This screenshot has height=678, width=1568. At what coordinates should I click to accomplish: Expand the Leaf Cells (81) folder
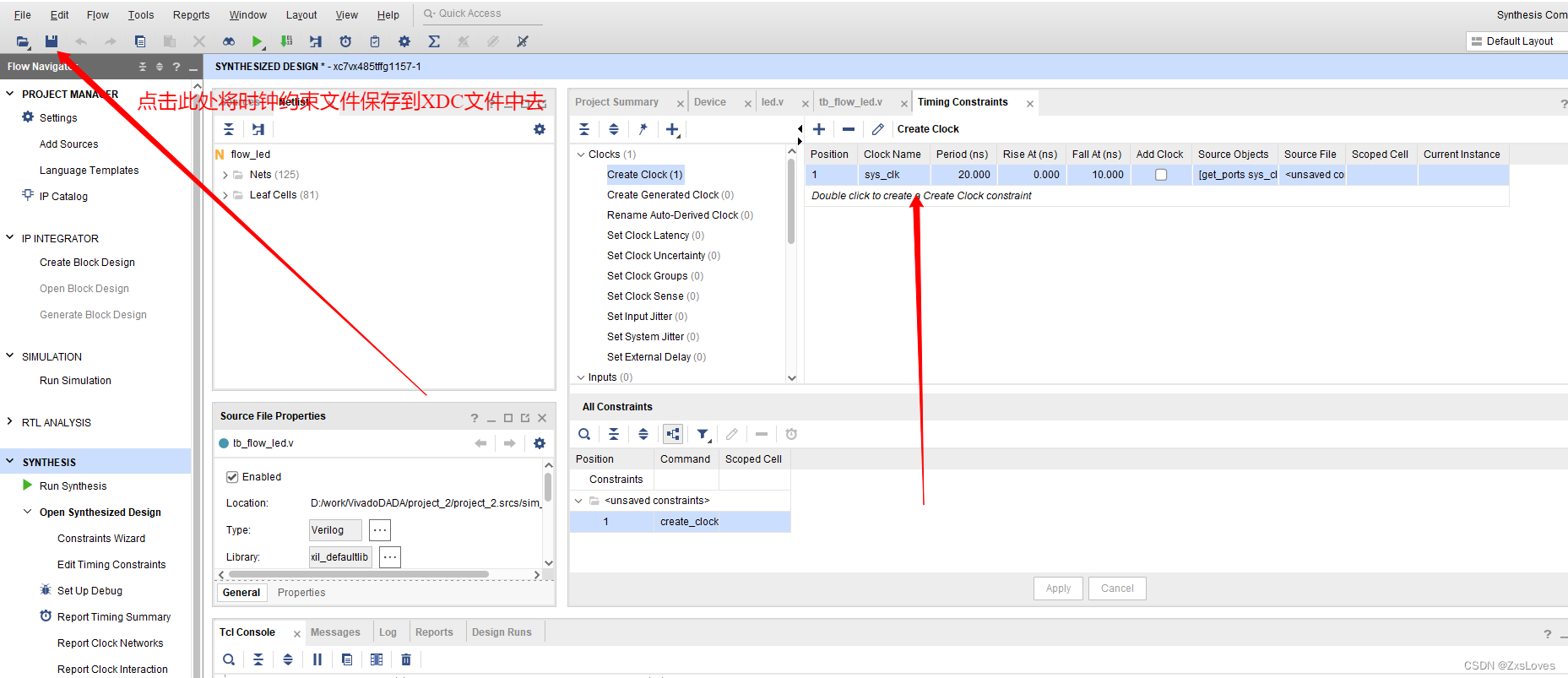coord(225,195)
